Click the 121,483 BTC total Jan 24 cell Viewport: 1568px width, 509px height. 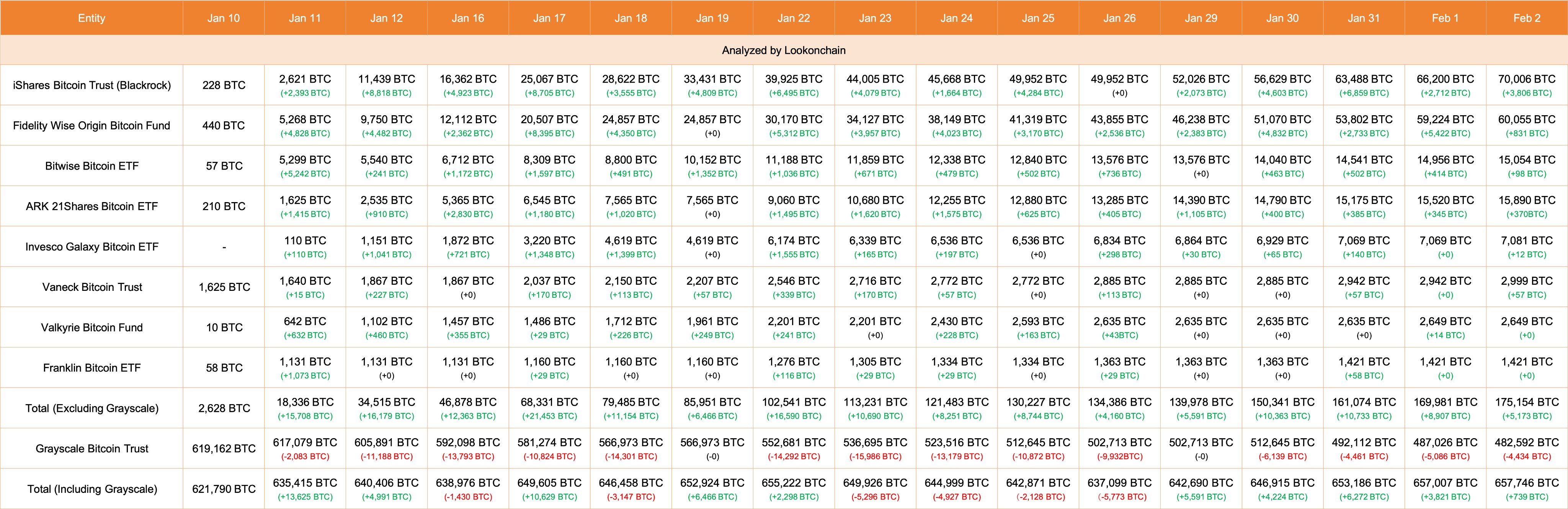tap(956, 408)
